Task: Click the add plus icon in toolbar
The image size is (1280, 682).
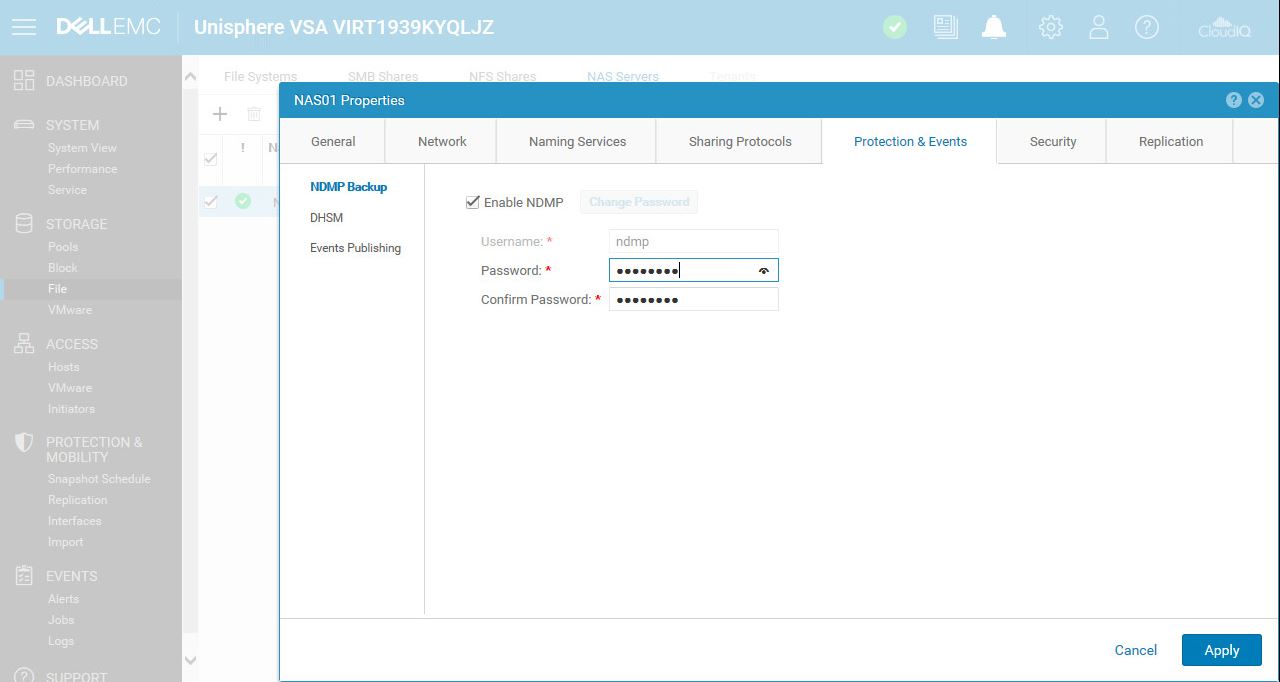Action: click(x=220, y=114)
